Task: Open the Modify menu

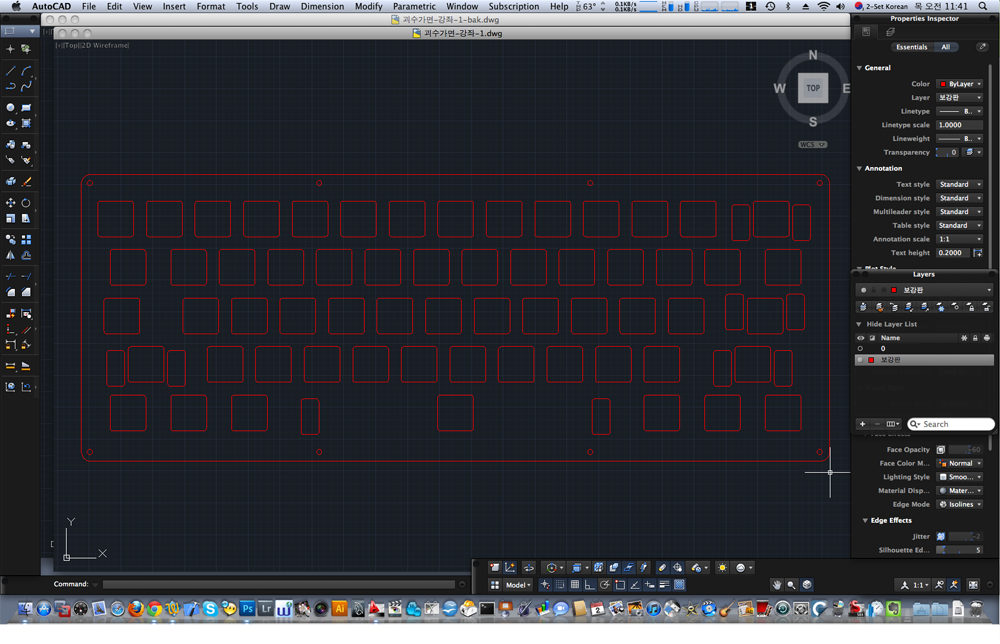Action: click(368, 6)
